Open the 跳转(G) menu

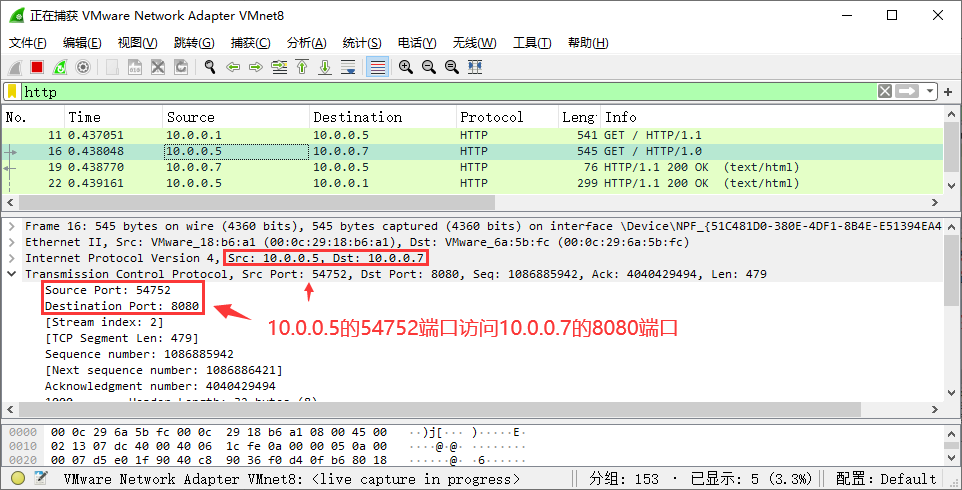[x=194, y=43]
